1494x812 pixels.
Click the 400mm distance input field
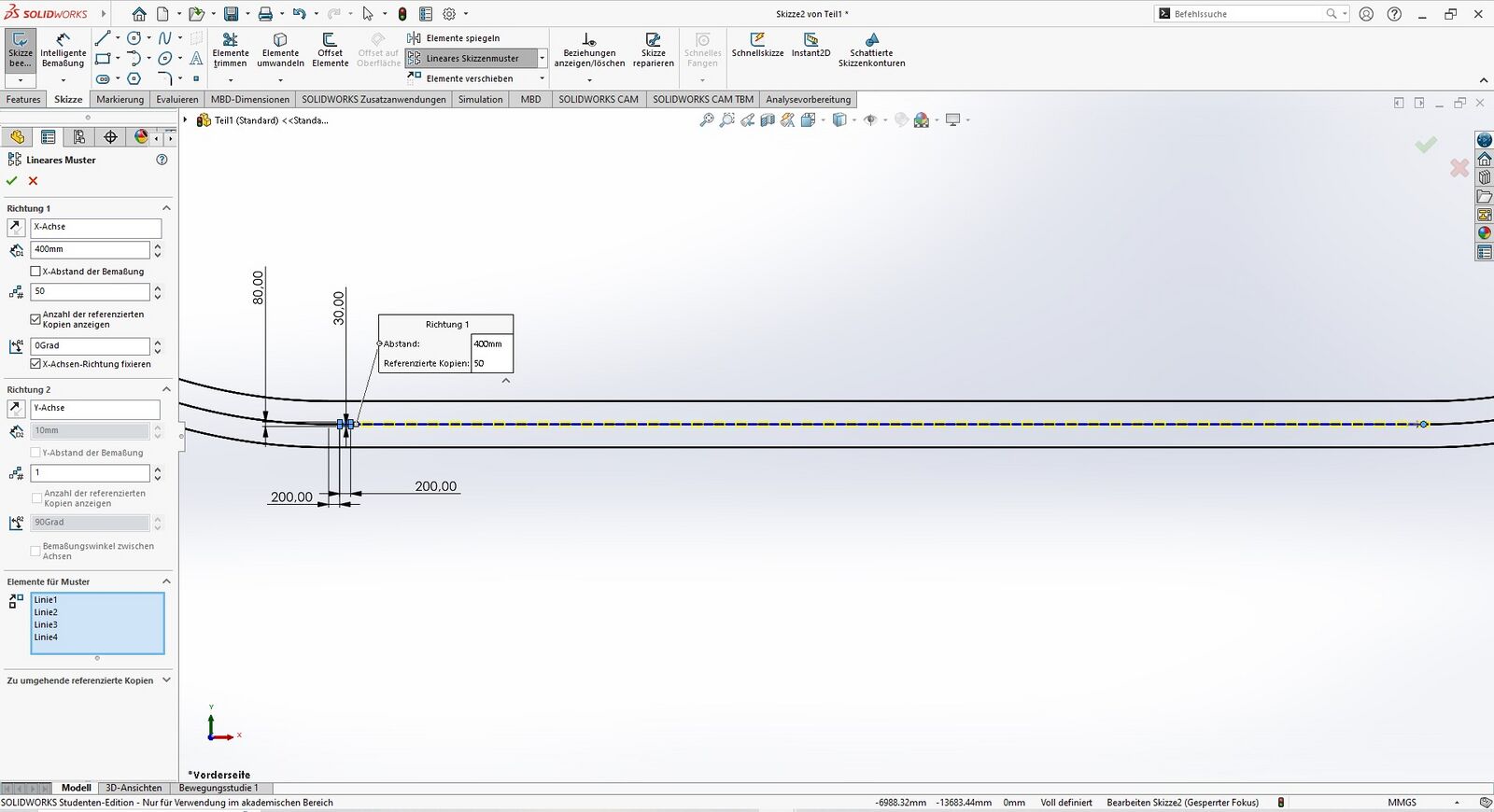[x=90, y=249]
